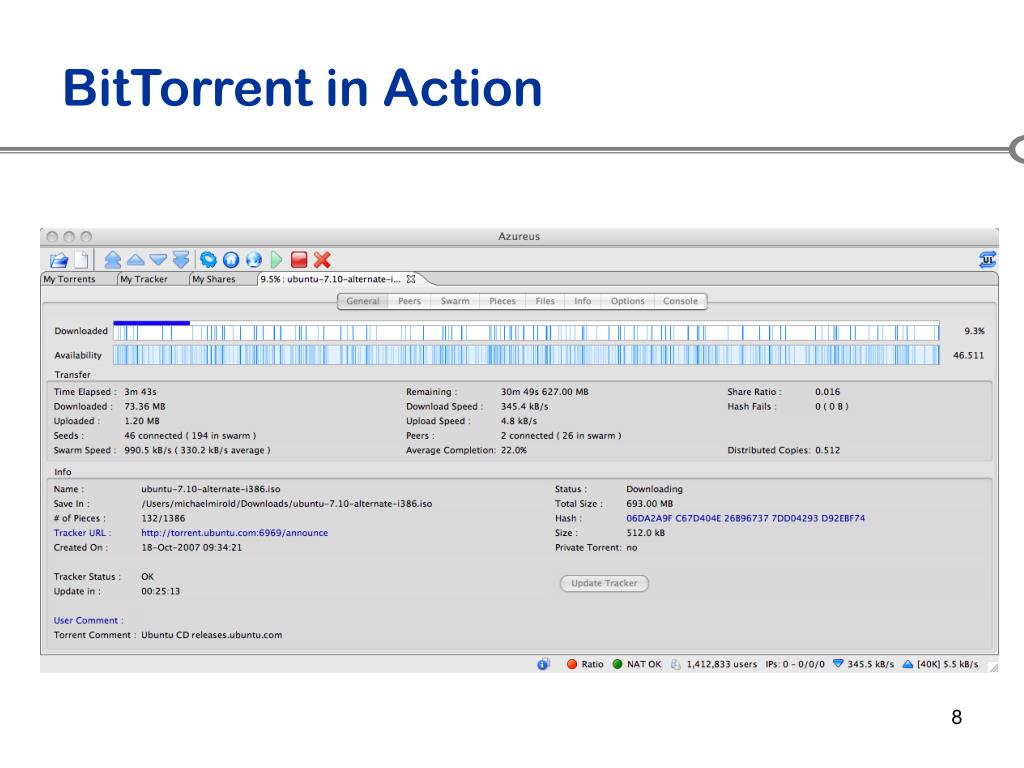Viewport: 1024px width, 768px height.
Task: Click the blue info icon in status bar
Action: pos(543,664)
